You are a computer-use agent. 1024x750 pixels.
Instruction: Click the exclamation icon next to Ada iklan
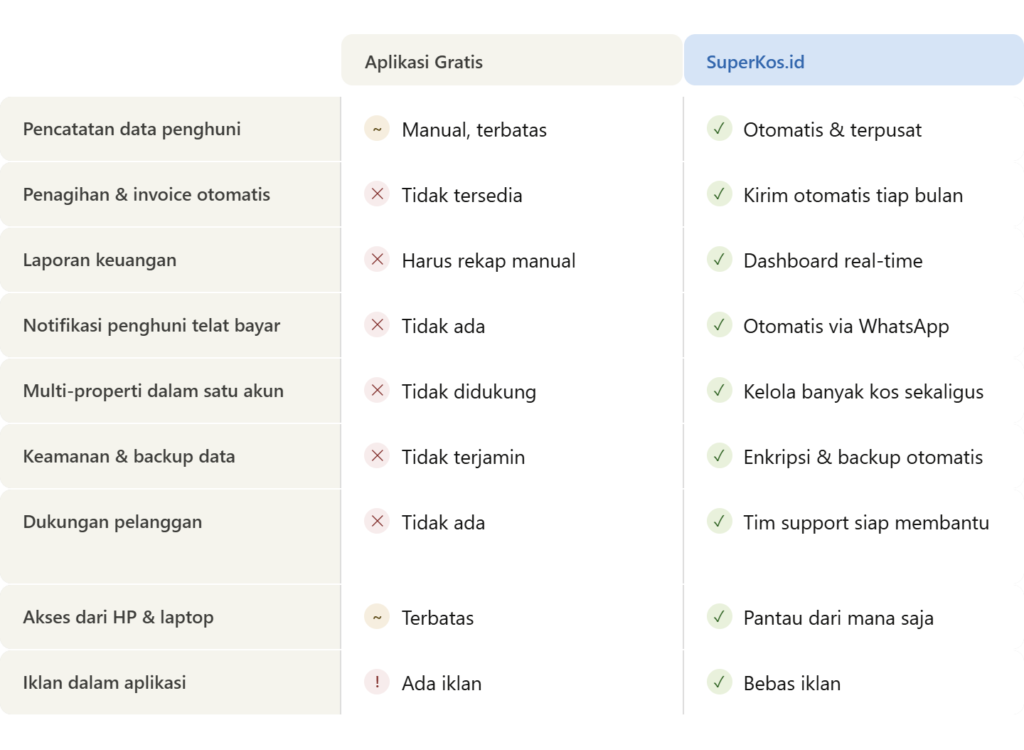377,683
